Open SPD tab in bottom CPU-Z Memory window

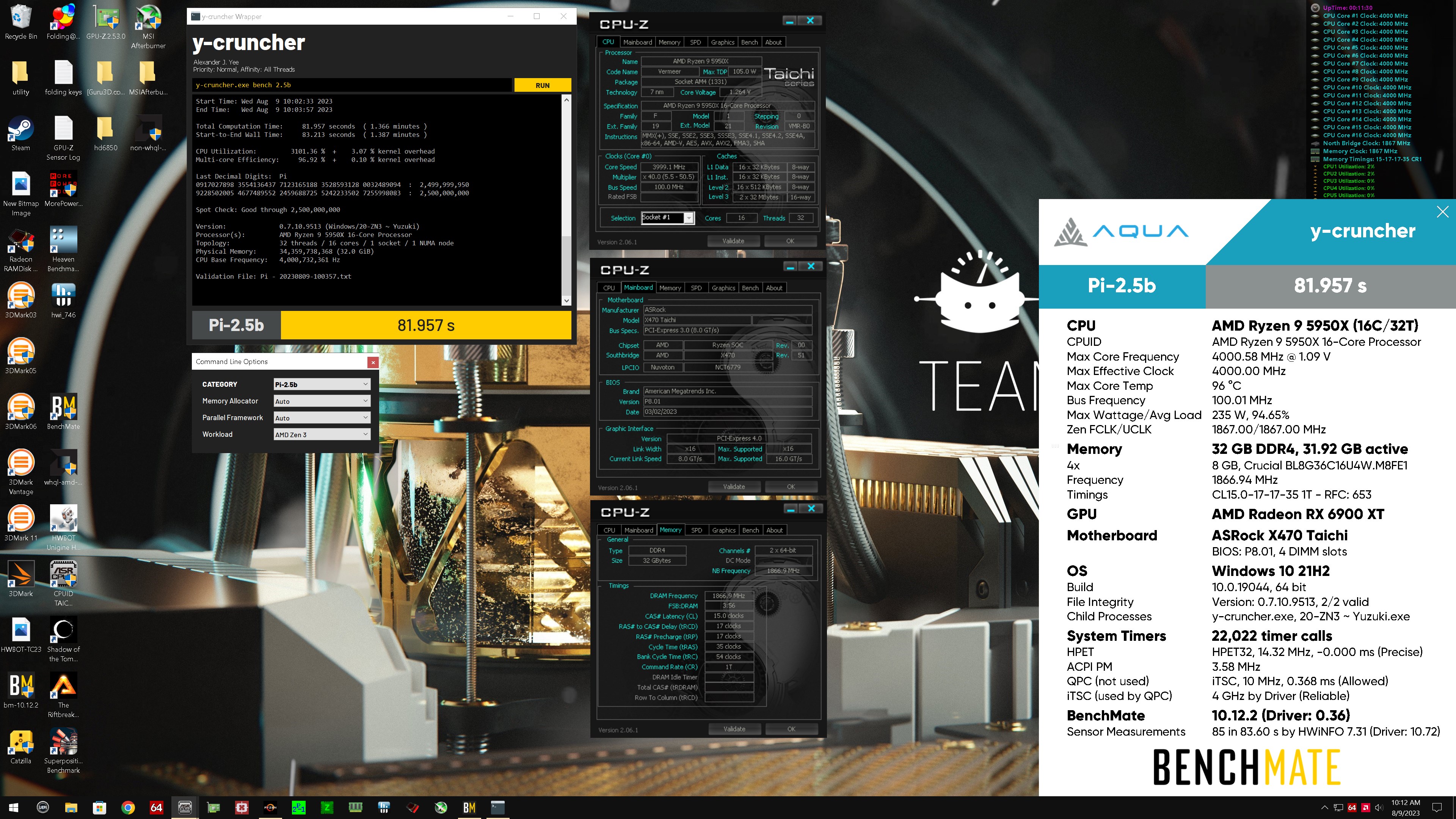point(697,531)
